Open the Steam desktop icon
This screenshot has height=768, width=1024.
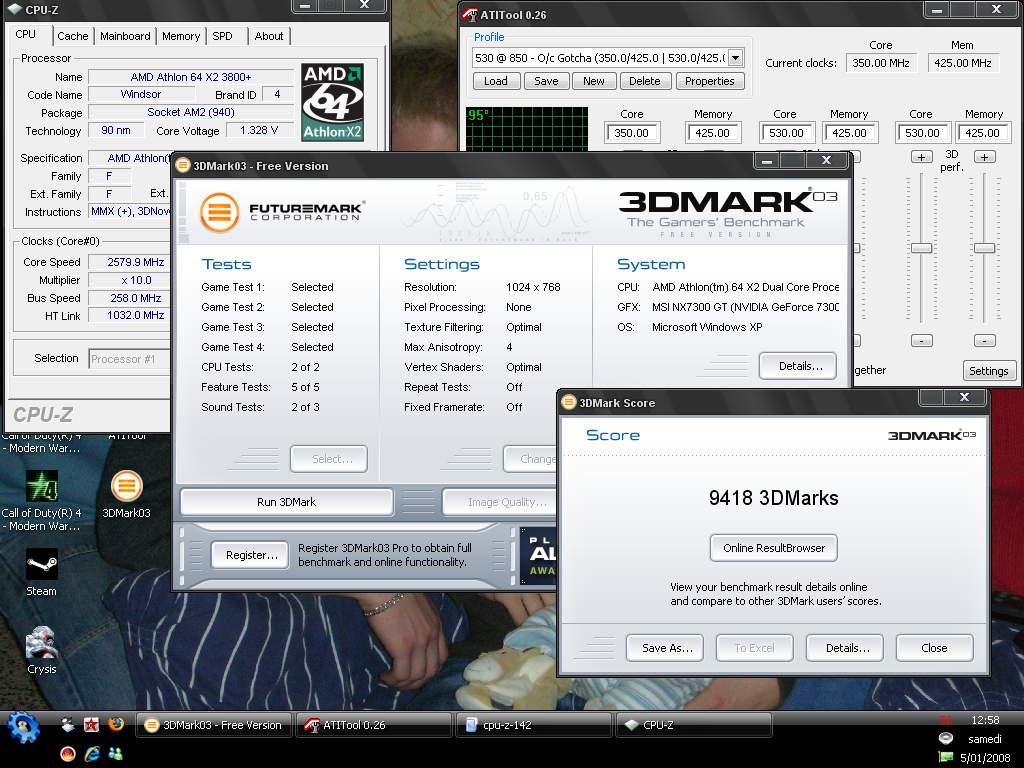[x=42, y=564]
